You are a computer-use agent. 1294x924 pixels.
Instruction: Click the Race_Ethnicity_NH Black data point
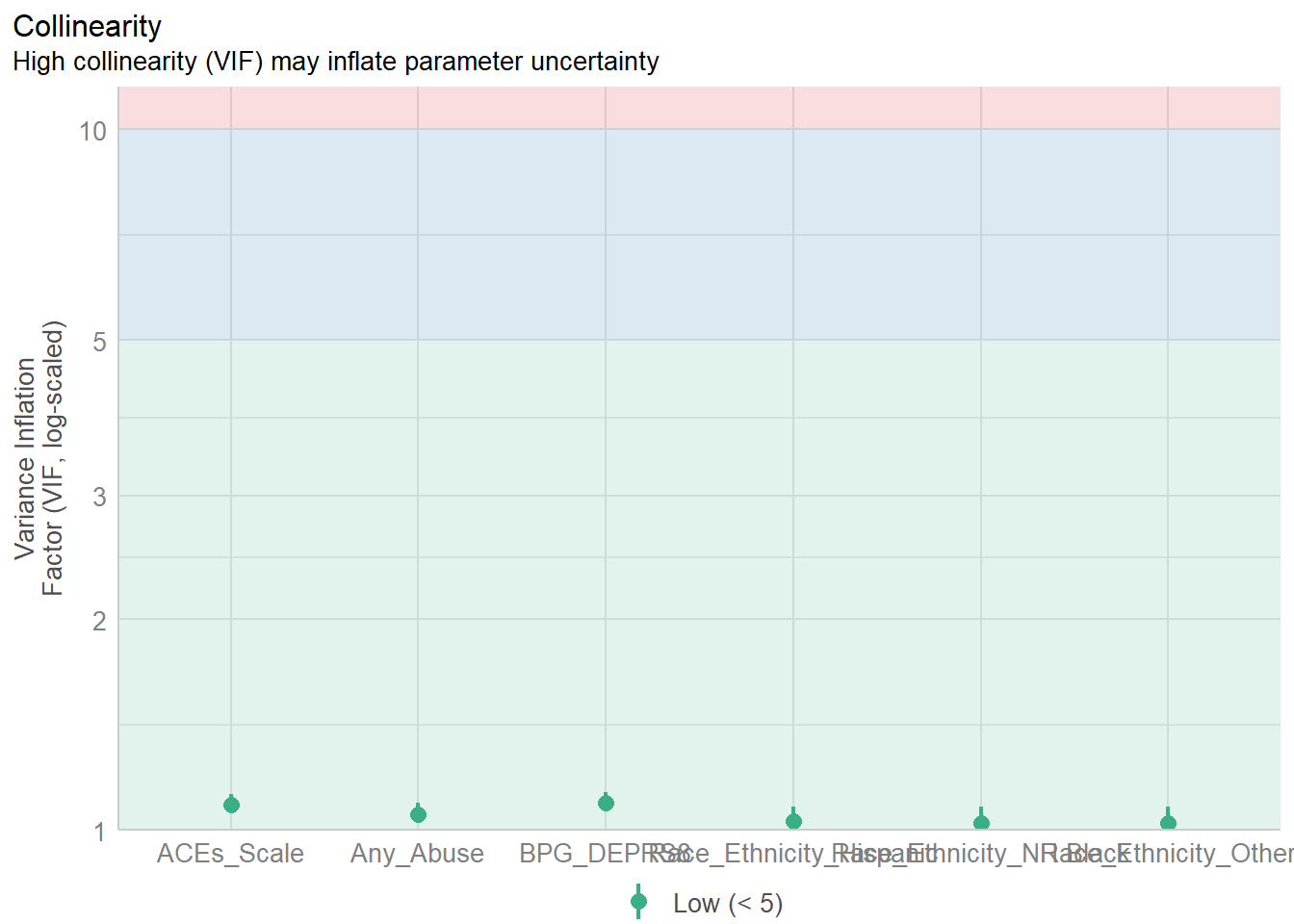click(x=981, y=823)
